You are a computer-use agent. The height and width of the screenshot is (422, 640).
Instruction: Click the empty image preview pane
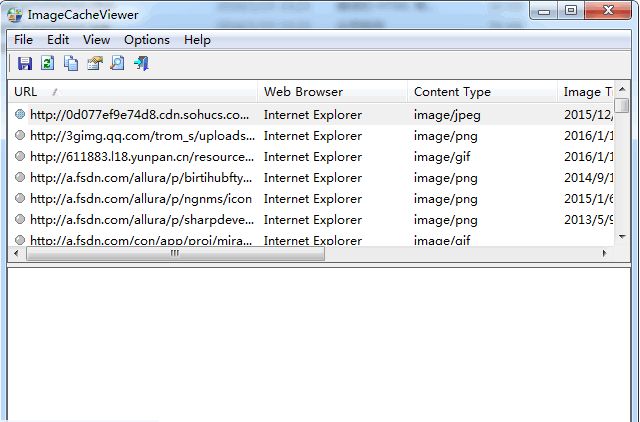pyautogui.click(x=319, y=345)
